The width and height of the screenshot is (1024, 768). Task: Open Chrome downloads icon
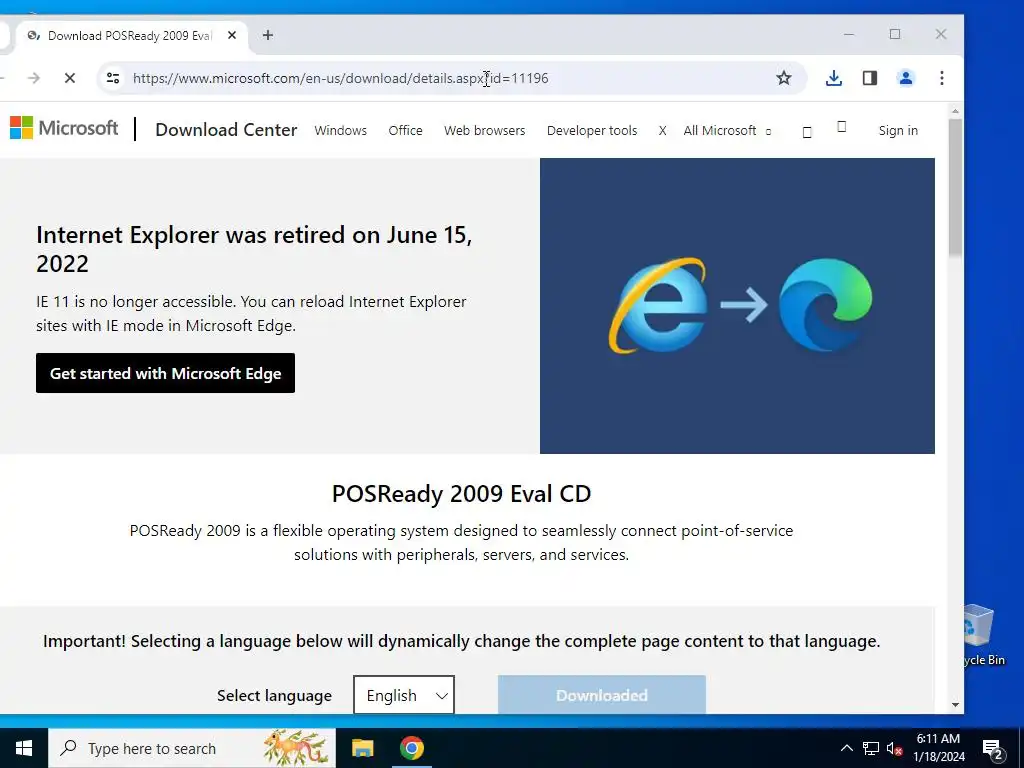[x=833, y=78]
